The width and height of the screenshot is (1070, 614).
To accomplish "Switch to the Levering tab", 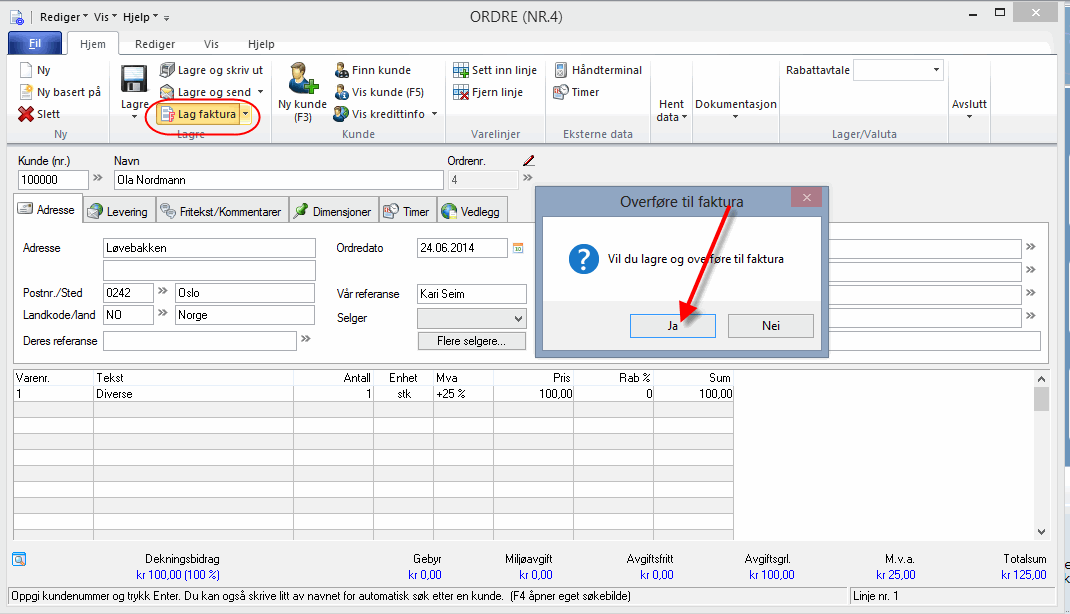I will (117, 211).
